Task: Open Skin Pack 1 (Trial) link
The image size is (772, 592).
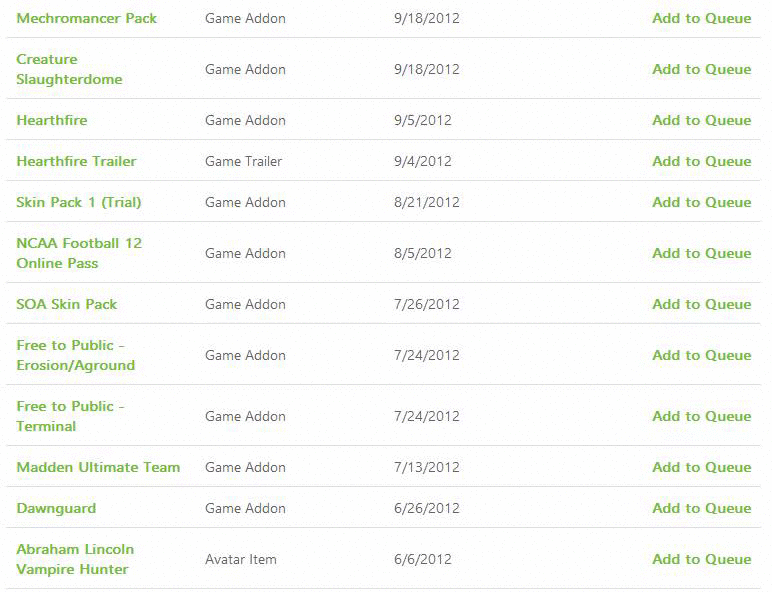Action: [79, 202]
